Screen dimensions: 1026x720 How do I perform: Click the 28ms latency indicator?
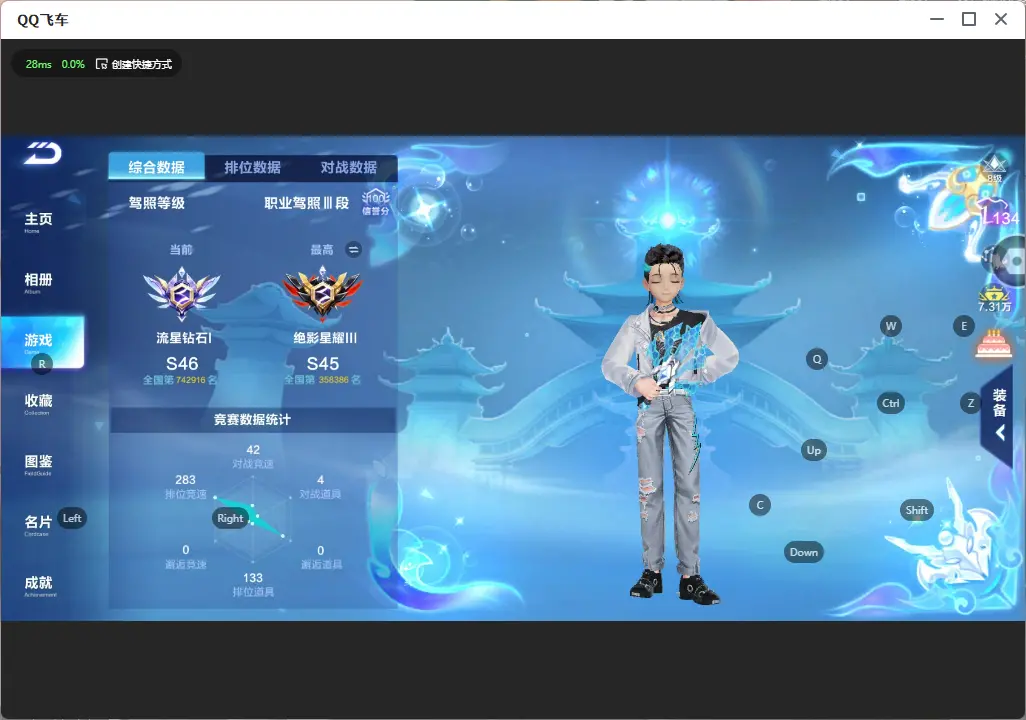pyautogui.click(x=39, y=64)
